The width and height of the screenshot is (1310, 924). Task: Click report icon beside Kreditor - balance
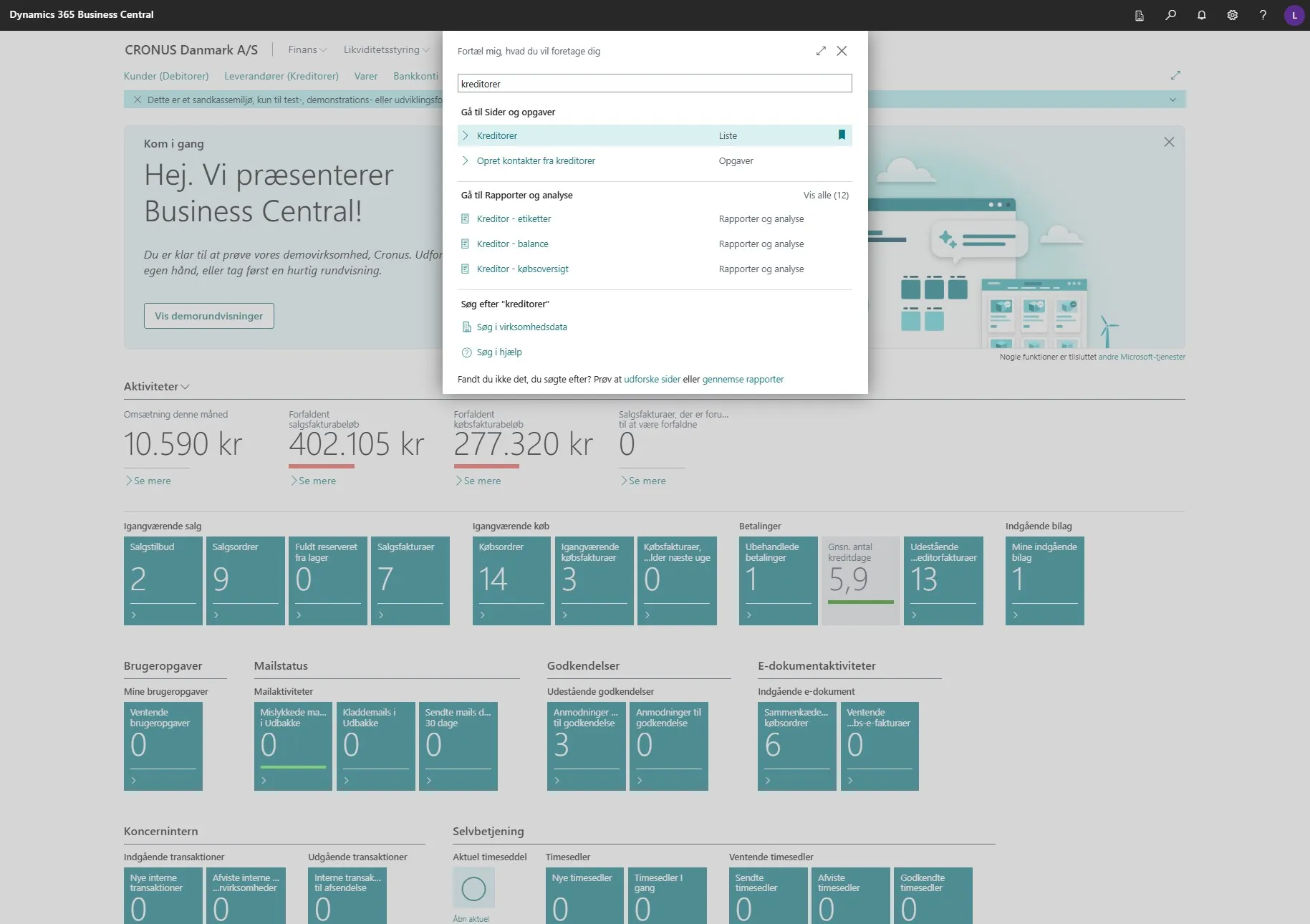coord(465,244)
